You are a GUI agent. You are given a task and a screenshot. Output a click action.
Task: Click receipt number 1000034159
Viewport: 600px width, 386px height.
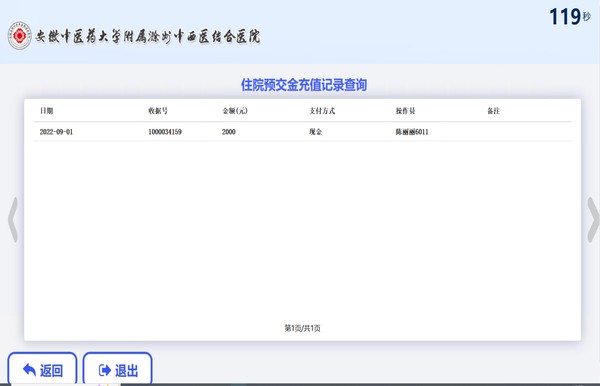pyautogui.click(x=165, y=132)
